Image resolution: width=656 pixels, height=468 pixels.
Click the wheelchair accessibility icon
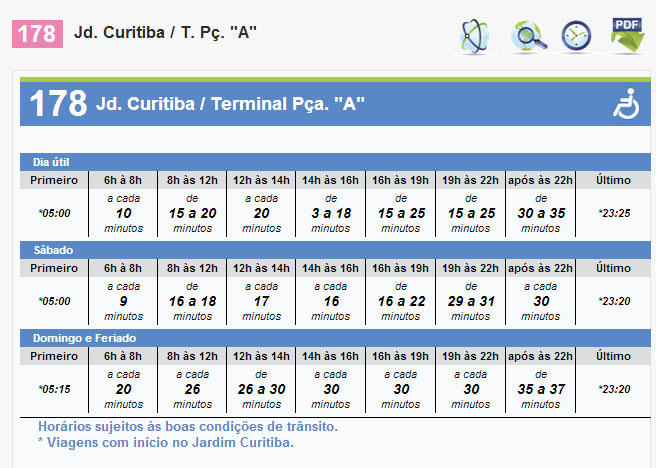(626, 104)
